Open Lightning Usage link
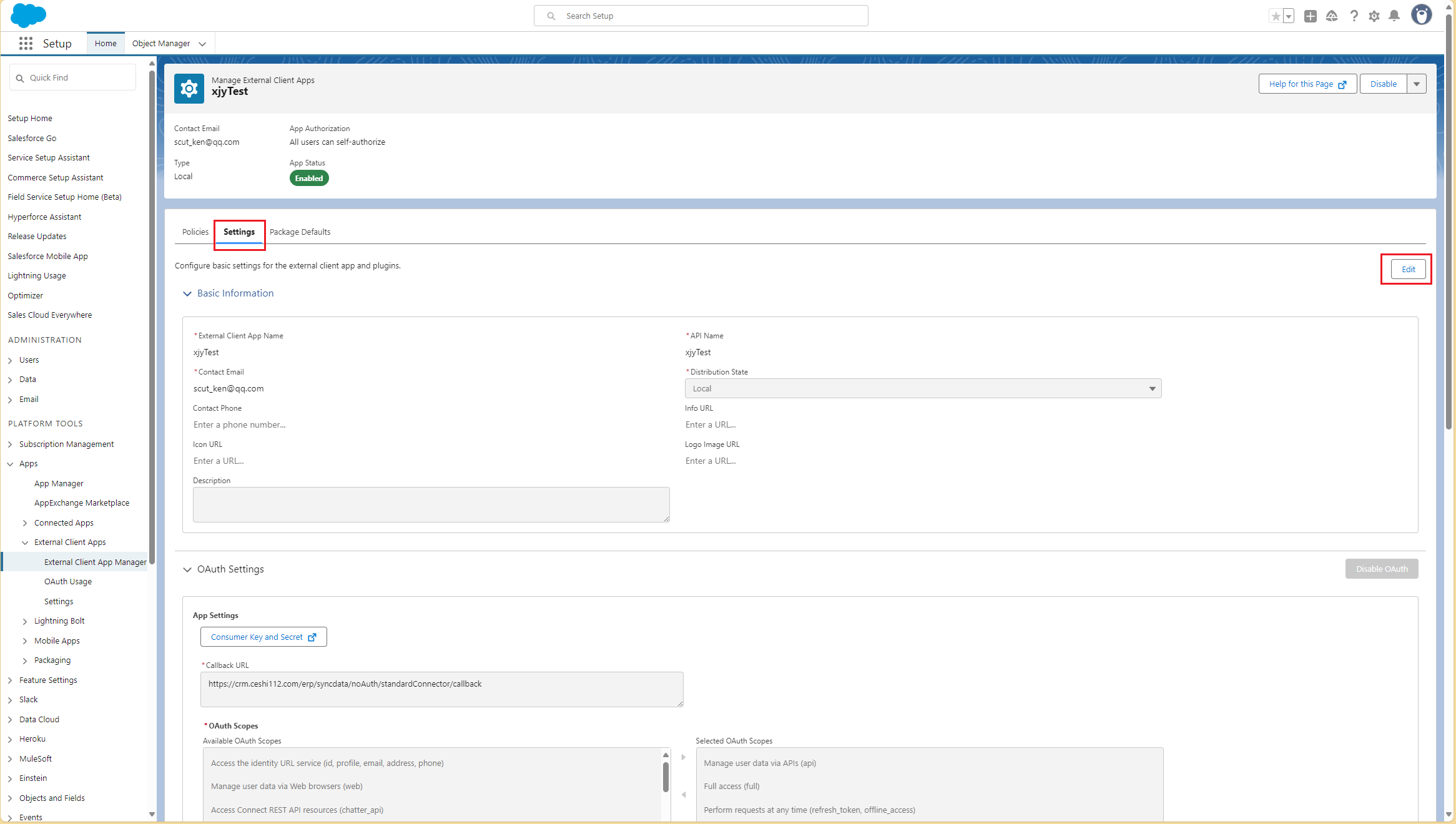The height and width of the screenshot is (824, 1456). pos(37,276)
